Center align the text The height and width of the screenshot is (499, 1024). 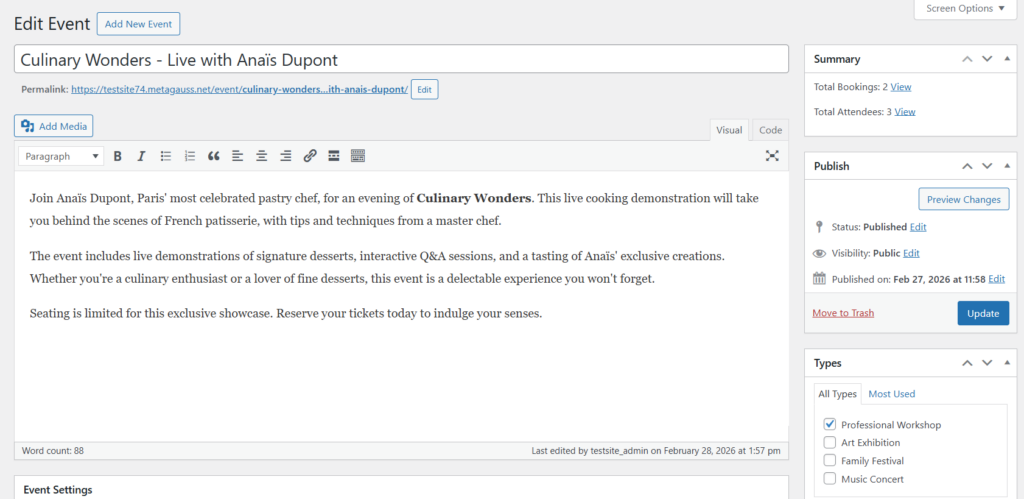261,156
